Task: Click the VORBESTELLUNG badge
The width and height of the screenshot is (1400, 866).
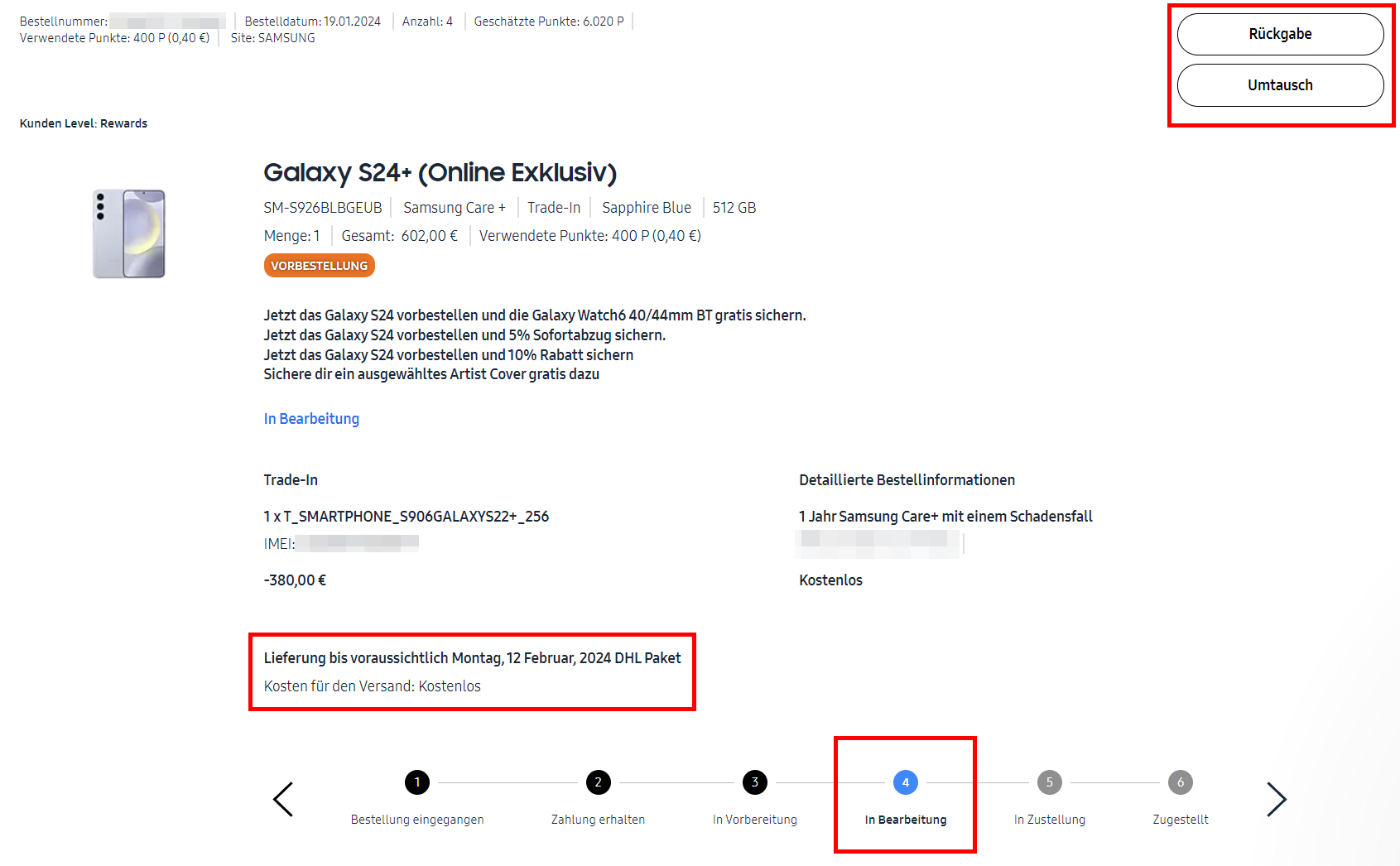Action: pyautogui.click(x=320, y=266)
